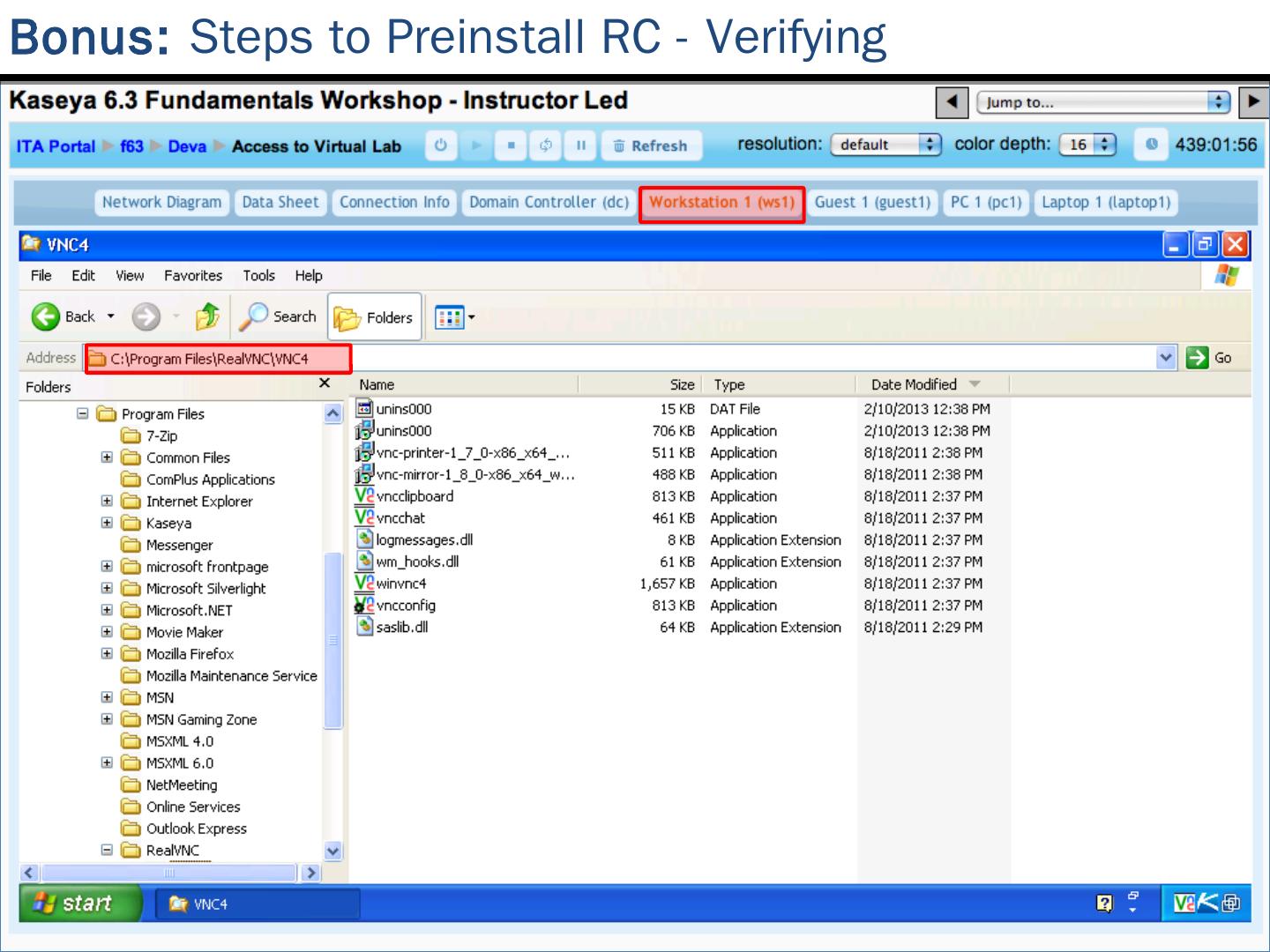The image size is (1270, 952).
Task: Switch to Domain Controller (dc) tab
Action: [x=549, y=203]
